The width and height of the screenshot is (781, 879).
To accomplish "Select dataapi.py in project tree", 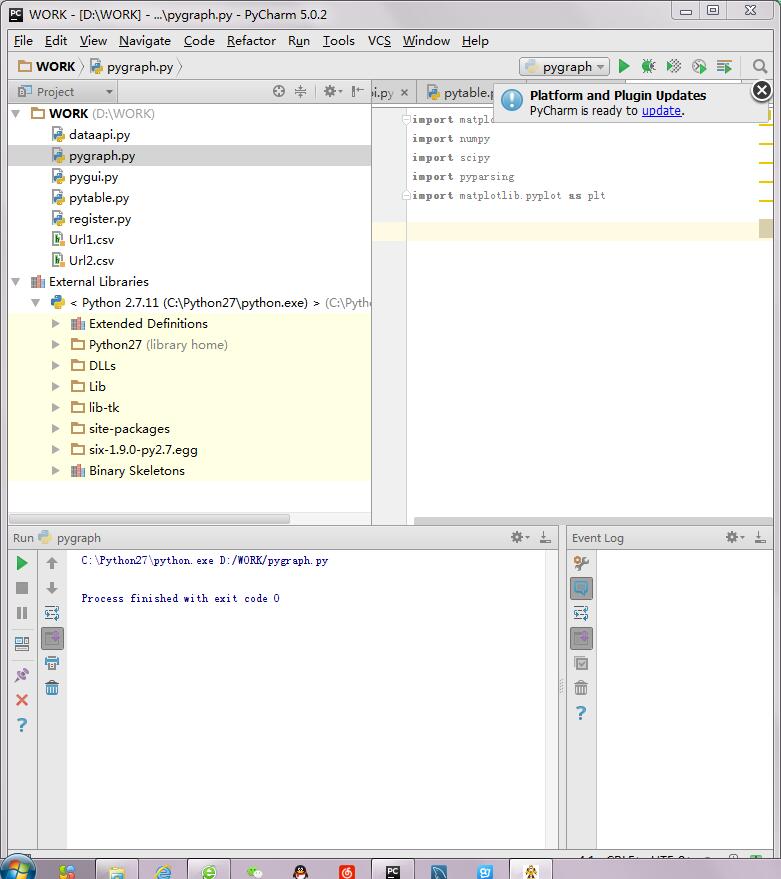I will click(99, 135).
